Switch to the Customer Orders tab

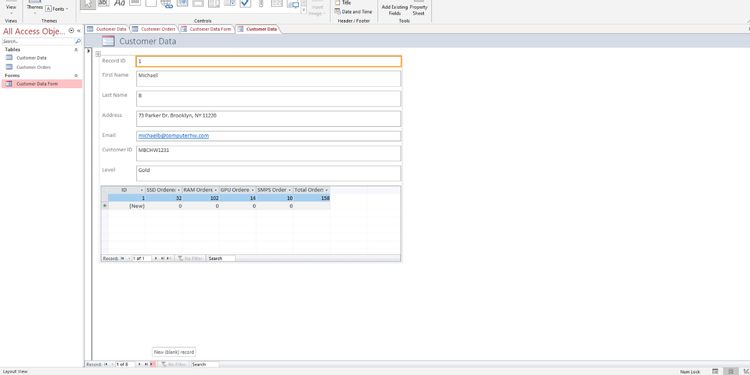click(153, 29)
